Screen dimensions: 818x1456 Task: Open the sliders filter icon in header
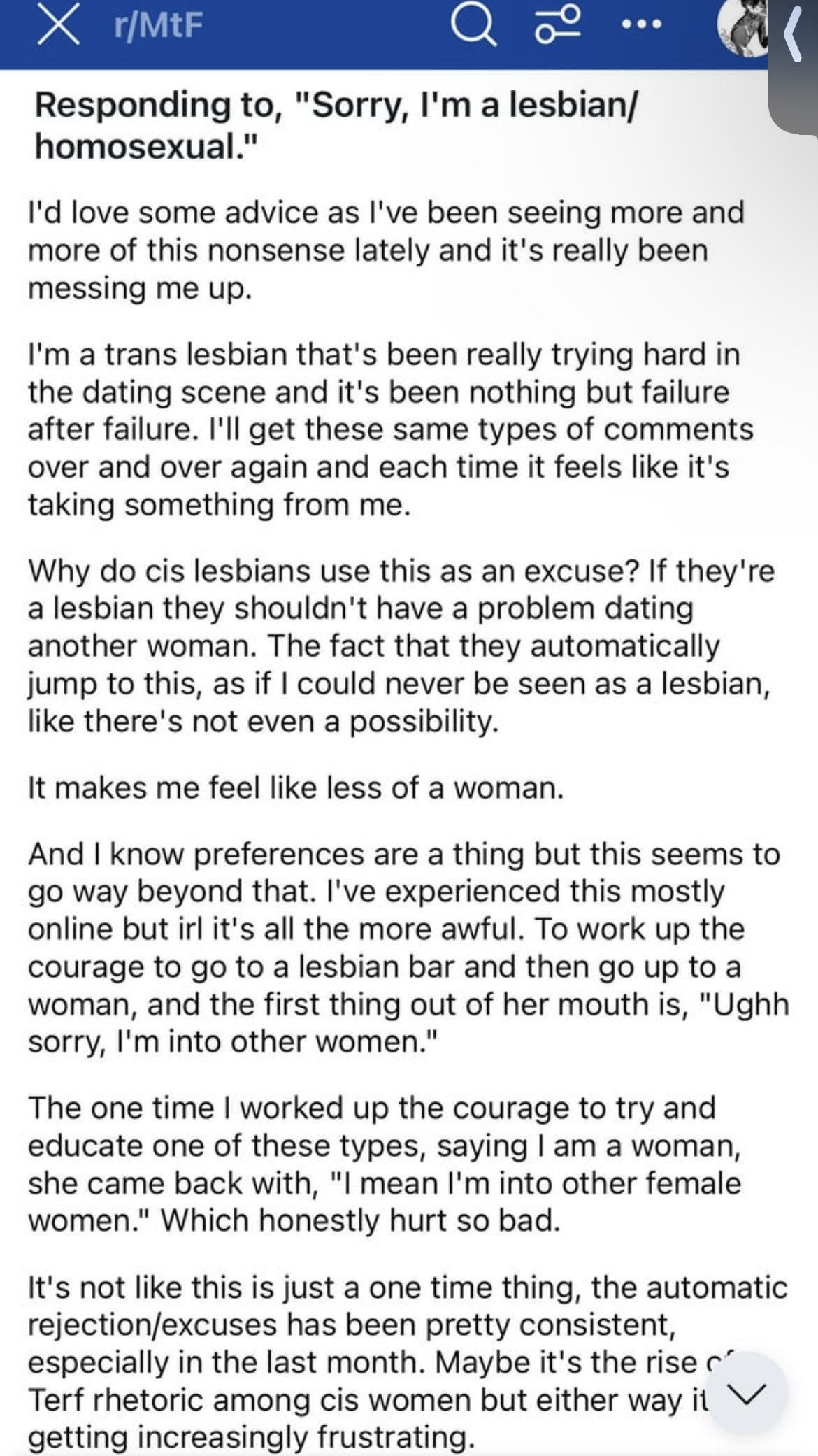point(557,26)
